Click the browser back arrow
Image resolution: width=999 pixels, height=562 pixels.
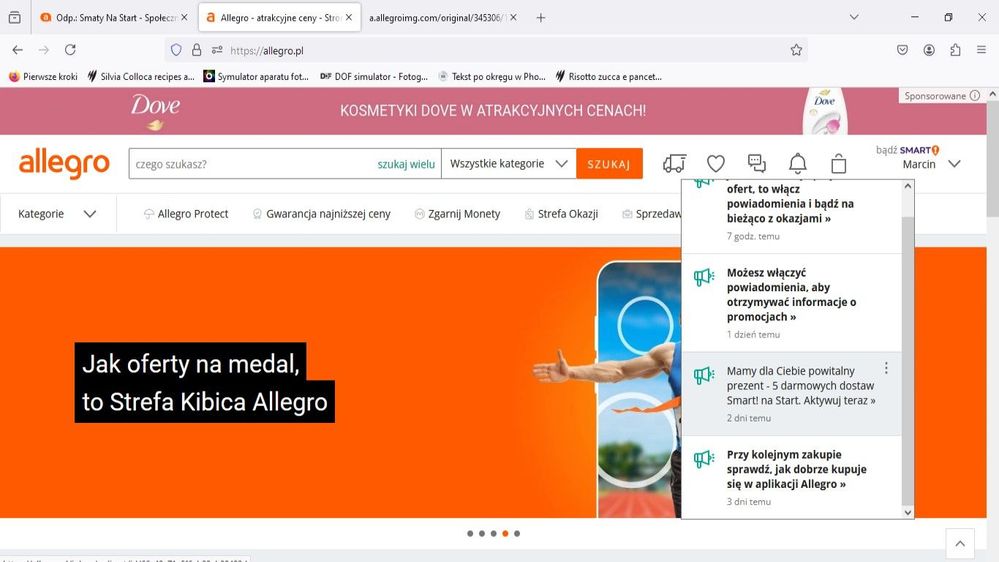coord(17,50)
